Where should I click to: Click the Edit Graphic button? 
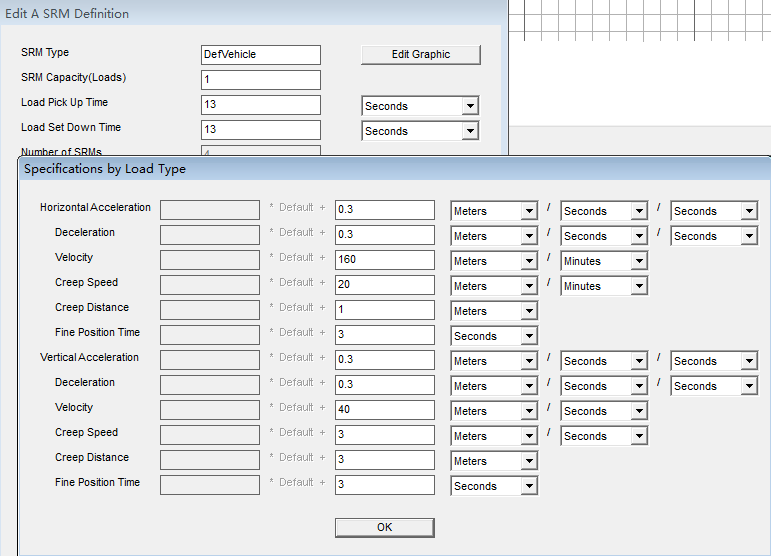tap(420, 55)
